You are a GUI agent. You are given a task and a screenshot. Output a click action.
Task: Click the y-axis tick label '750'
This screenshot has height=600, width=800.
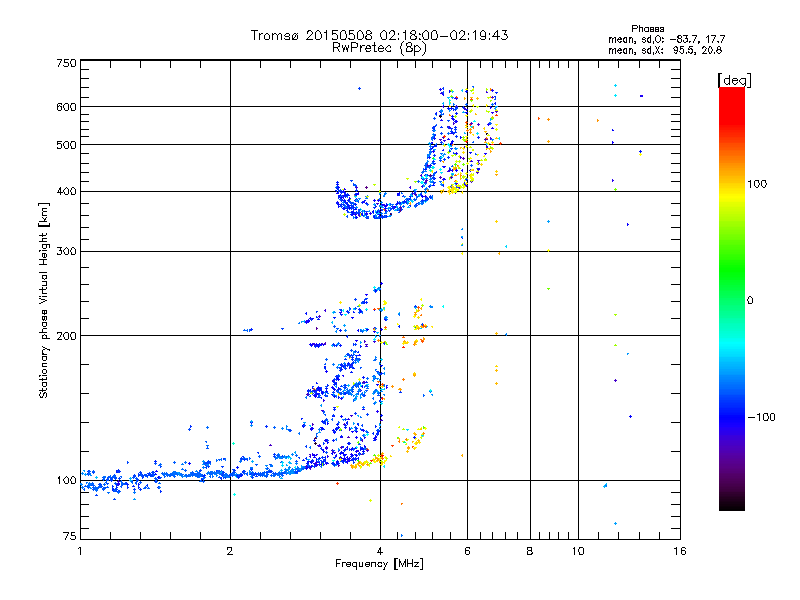pos(66,63)
